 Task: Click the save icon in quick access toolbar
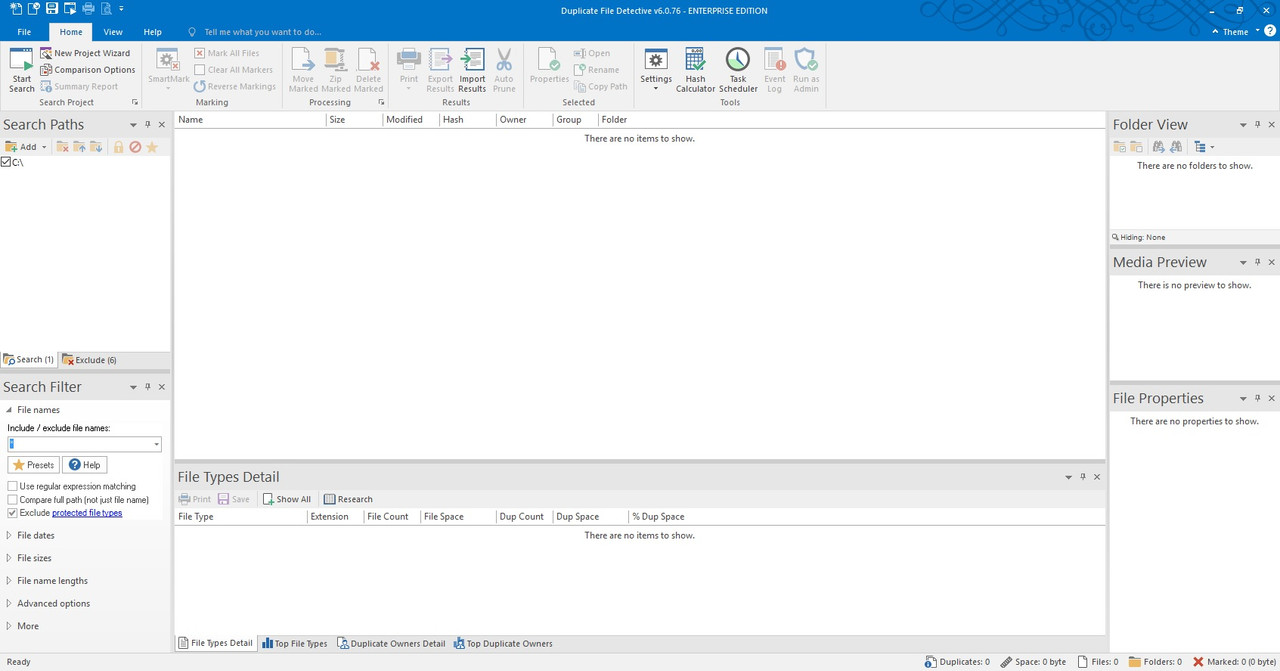pyautogui.click(x=53, y=8)
